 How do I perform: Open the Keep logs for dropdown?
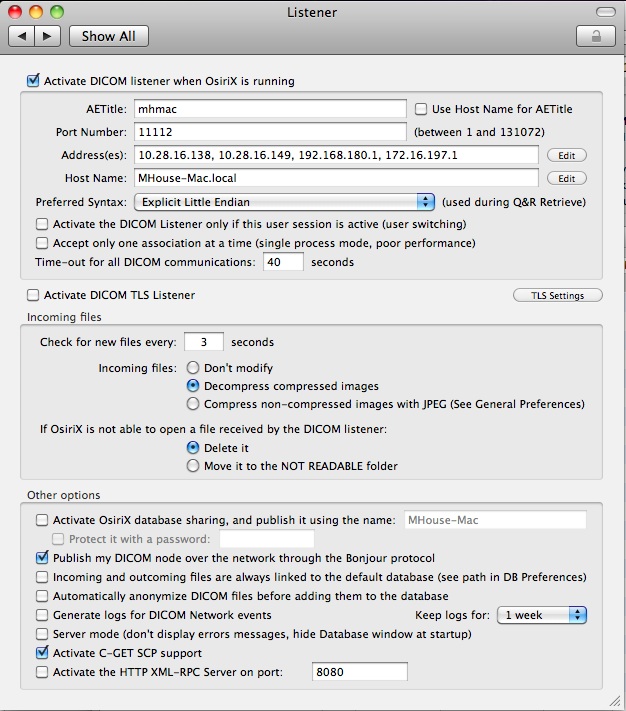coord(542,615)
